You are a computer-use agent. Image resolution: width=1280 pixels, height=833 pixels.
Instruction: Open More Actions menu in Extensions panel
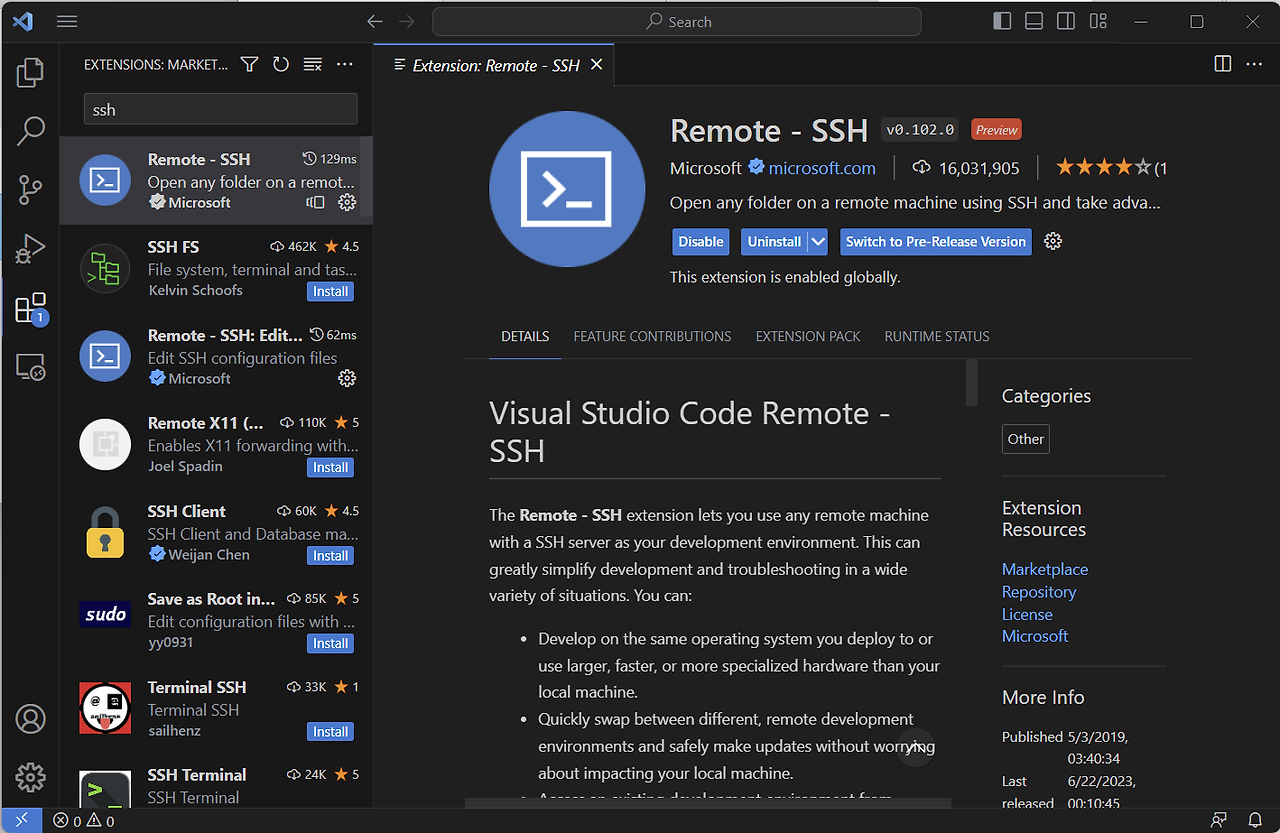coord(345,63)
